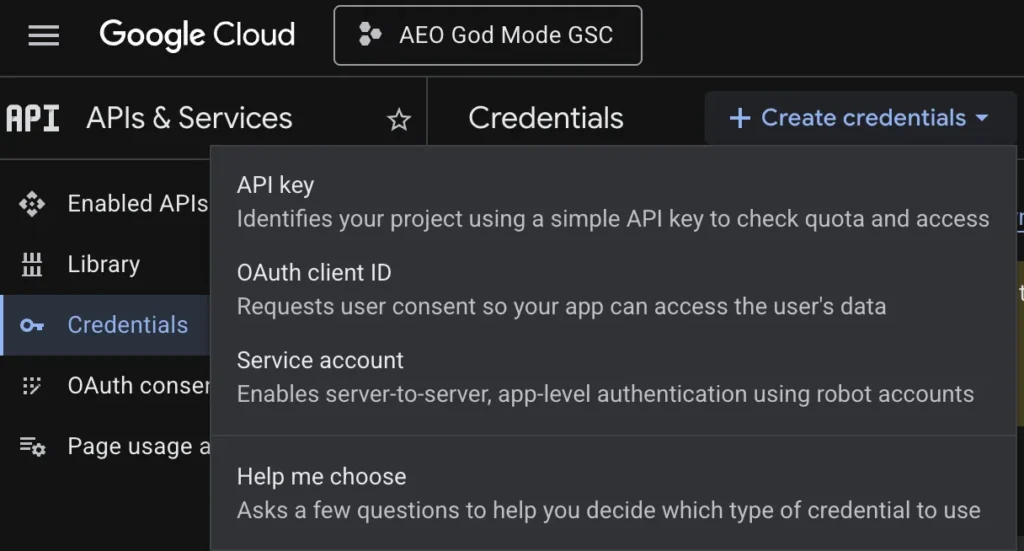Click the project selector hexagon icon

(x=370, y=36)
